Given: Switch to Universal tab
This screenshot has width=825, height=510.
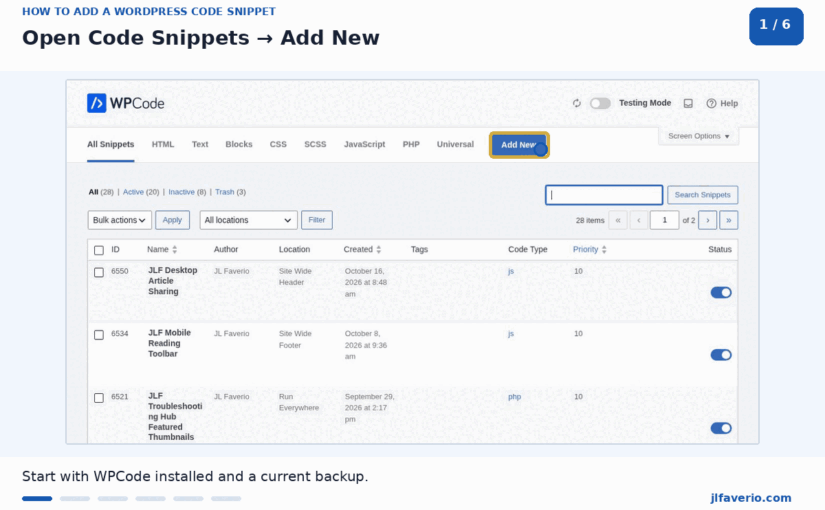Looking at the screenshot, I should [455, 144].
